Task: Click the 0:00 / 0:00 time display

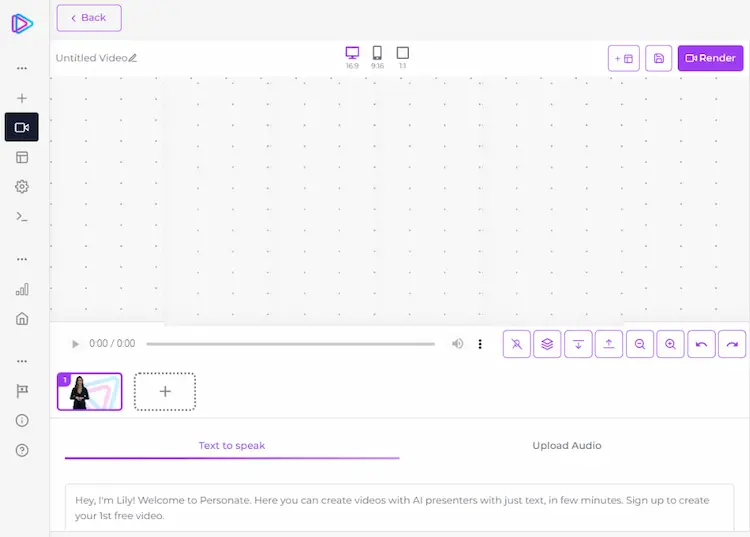Action: pos(112,344)
